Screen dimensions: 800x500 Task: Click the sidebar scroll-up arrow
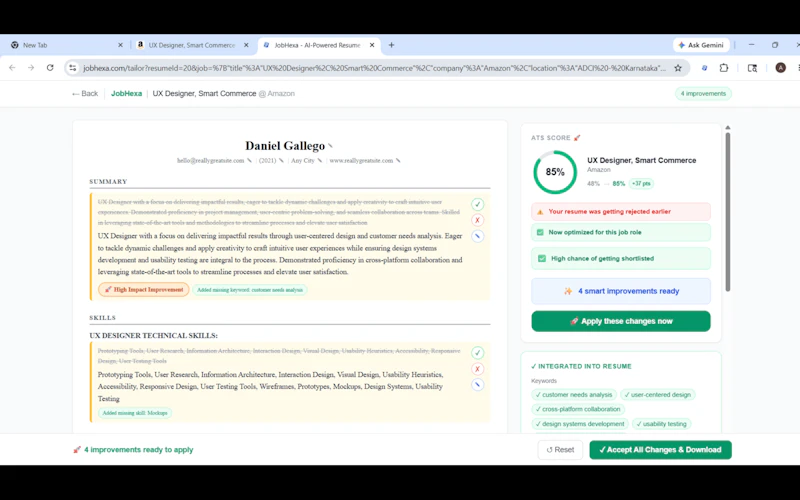pos(728,128)
